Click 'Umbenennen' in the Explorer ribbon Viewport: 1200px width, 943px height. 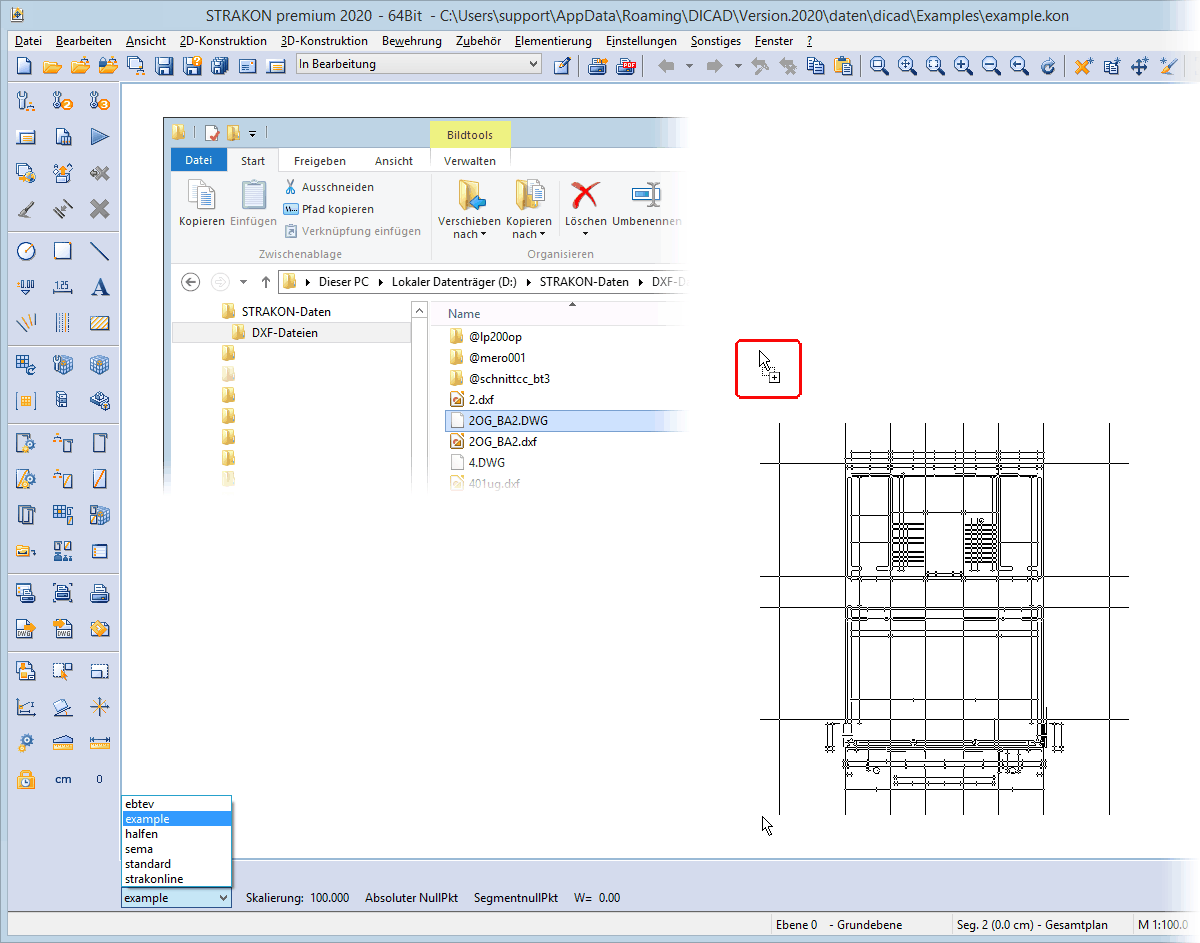(x=647, y=203)
